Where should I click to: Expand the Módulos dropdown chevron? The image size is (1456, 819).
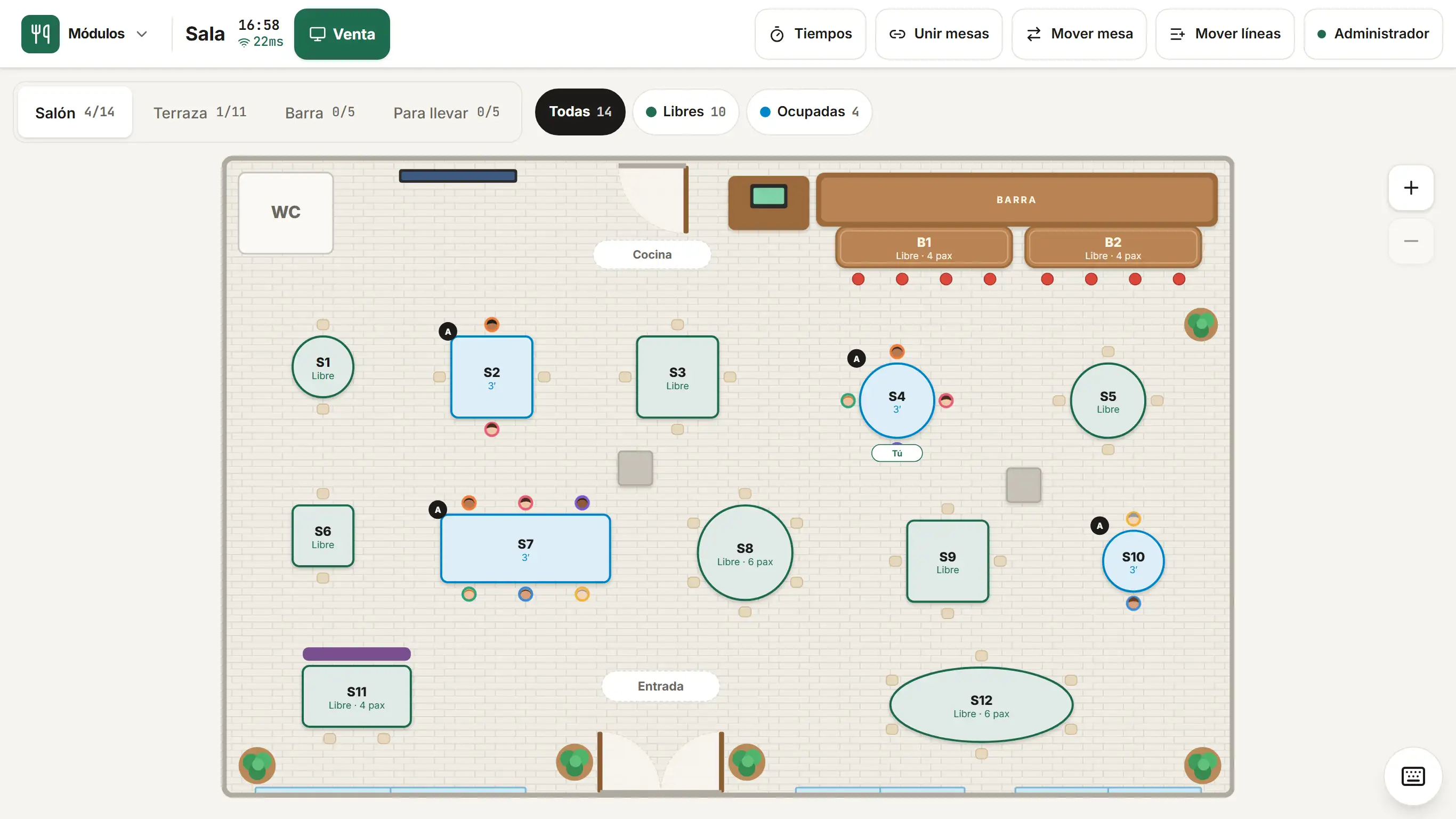tap(142, 34)
